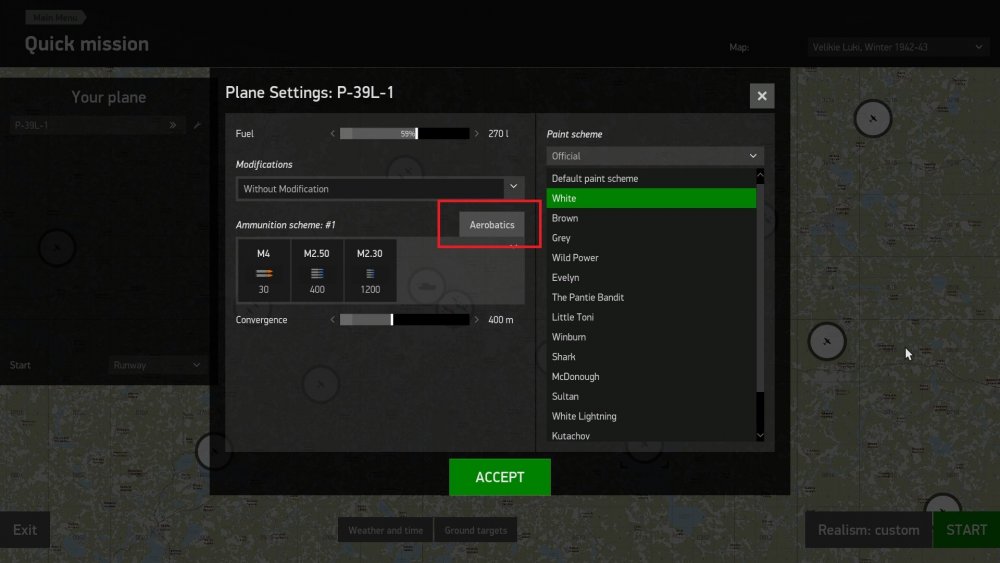Click the M4 cannon ammunition icon
Image resolution: width=1000 pixels, height=563 pixels.
click(x=263, y=274)
